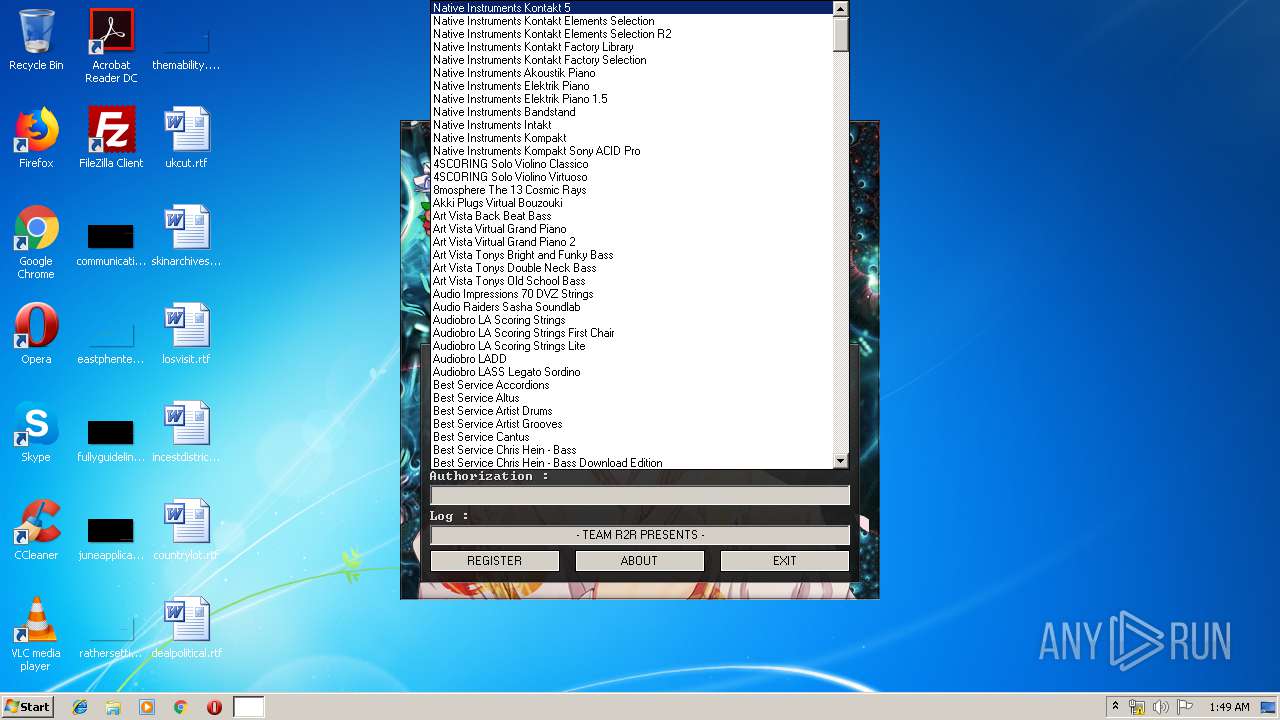Open Firefox desktop shortcut
This screenshot has height=720, width=1280.
36,138
